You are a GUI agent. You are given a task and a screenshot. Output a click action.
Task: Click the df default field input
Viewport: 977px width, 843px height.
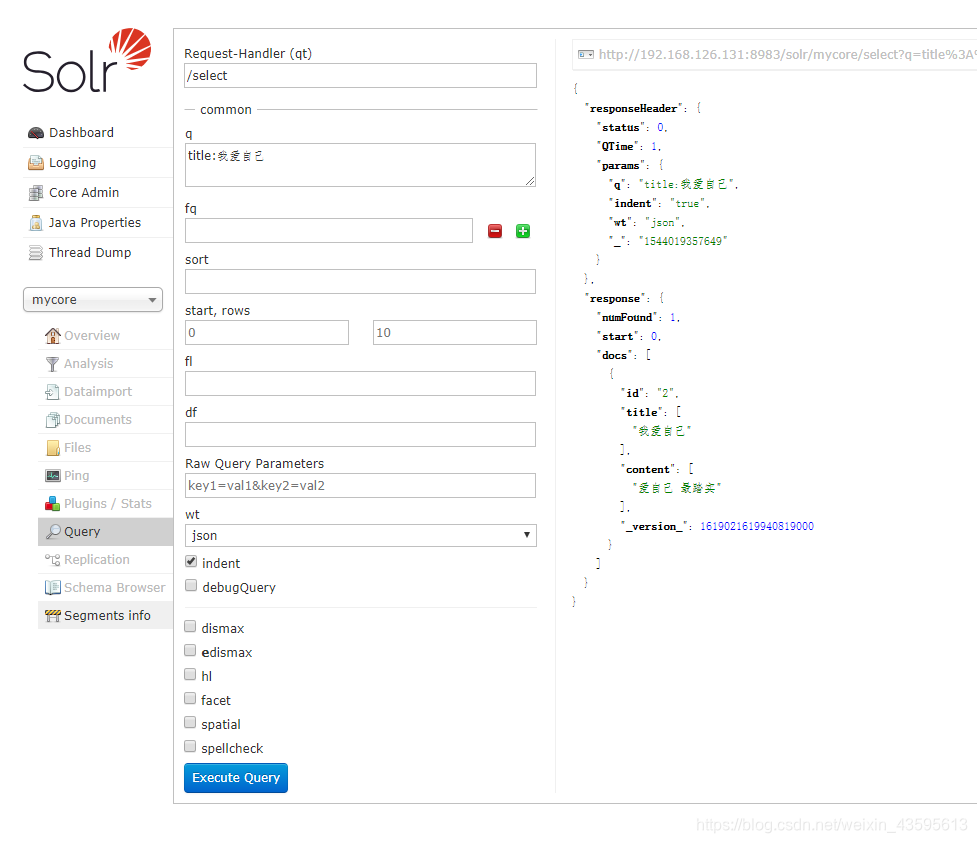[360, 435]
